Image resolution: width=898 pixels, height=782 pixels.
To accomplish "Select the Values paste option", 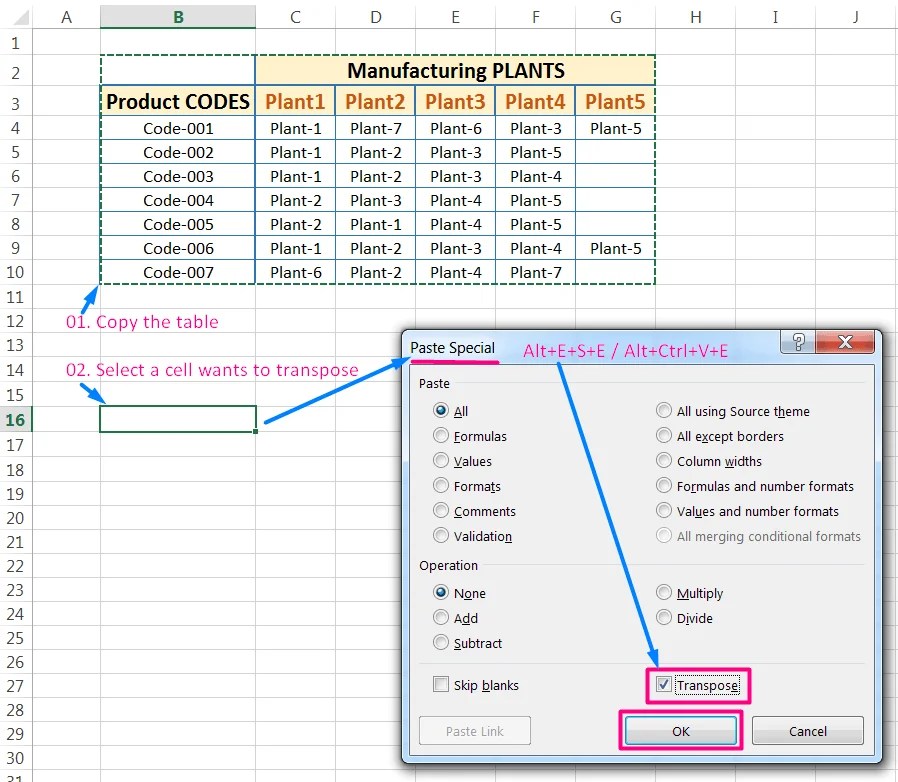I will [440, 461].
